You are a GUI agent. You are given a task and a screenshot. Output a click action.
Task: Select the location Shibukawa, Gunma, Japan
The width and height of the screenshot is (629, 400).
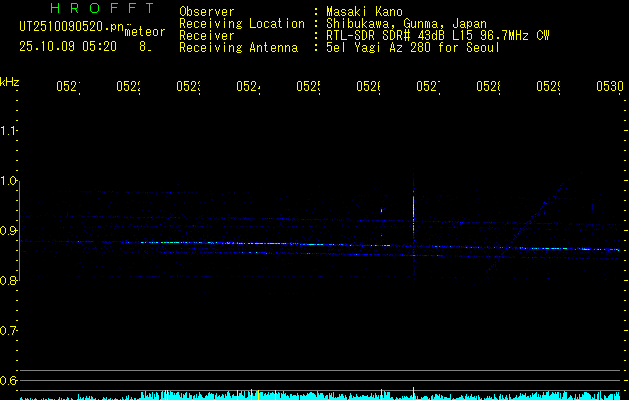pos(406,24)
